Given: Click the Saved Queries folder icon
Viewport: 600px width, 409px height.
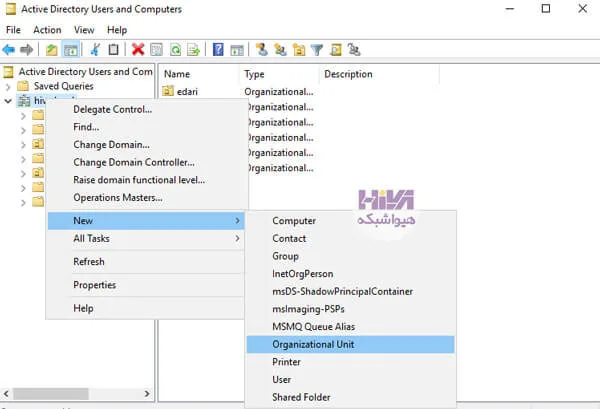Looking at the screenshot, I should pyautogui.click(x=23, y=86).
